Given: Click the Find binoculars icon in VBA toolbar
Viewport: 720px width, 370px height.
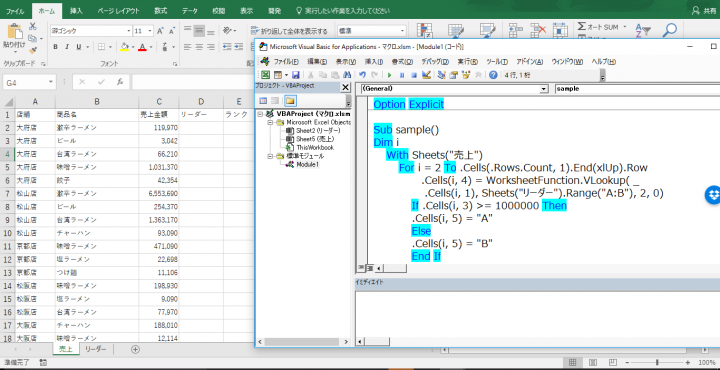Looking at the screenshot, I should [x=347, y=75].
